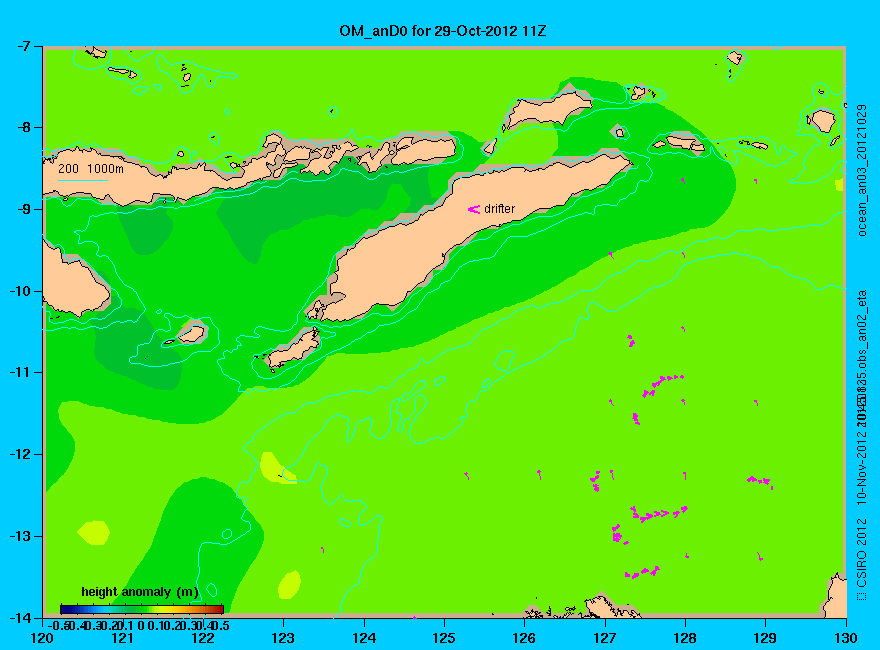This screenshot has height=650, width=880.
Task: Click latitude tick label -8
Action: coord(24,127)
